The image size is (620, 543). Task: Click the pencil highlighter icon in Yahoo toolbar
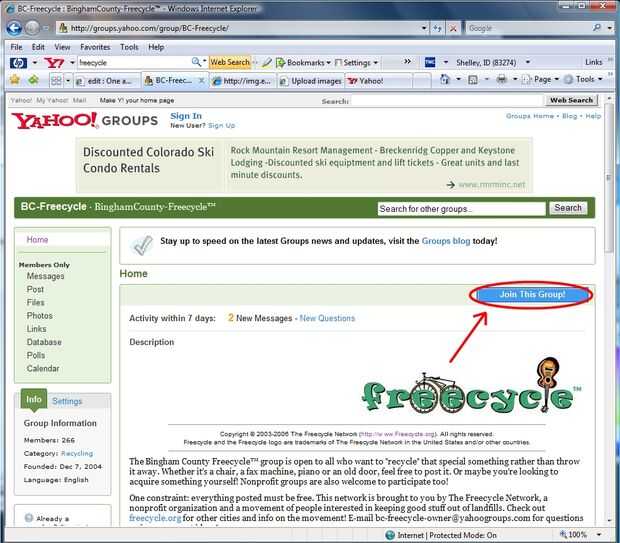coord(267,62)
